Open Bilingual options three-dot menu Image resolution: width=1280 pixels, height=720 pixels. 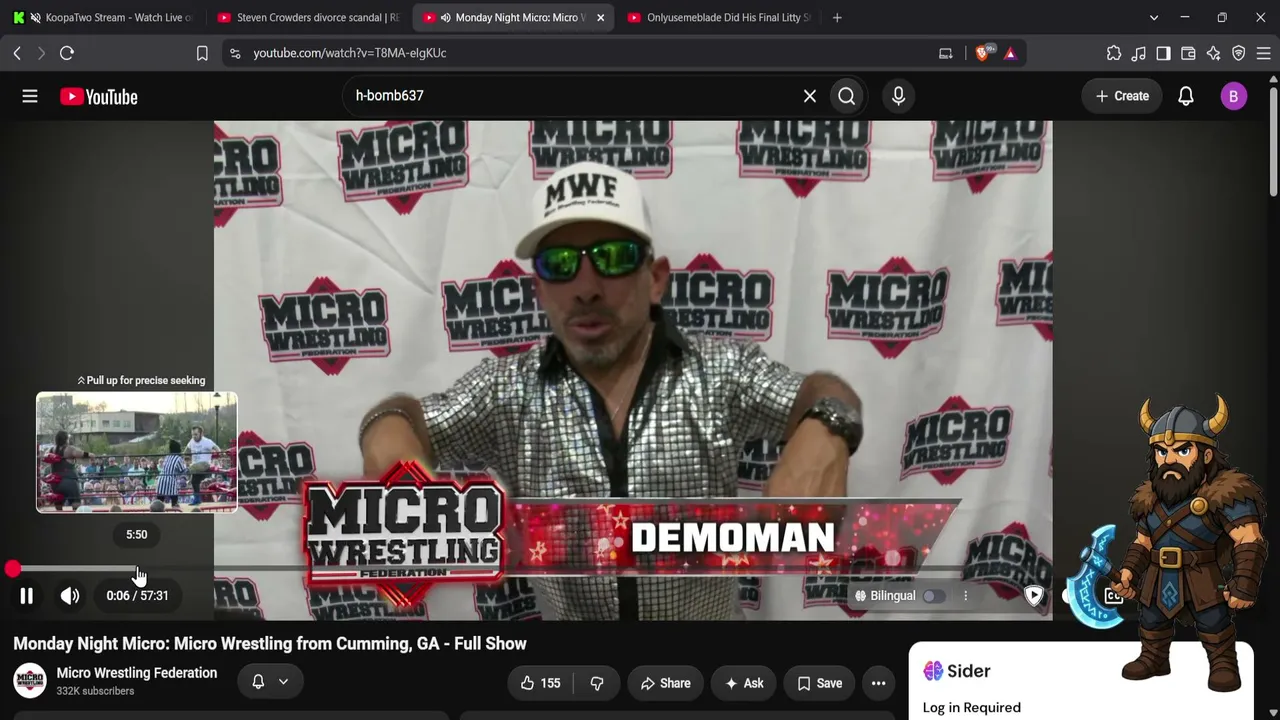(965, 596)
